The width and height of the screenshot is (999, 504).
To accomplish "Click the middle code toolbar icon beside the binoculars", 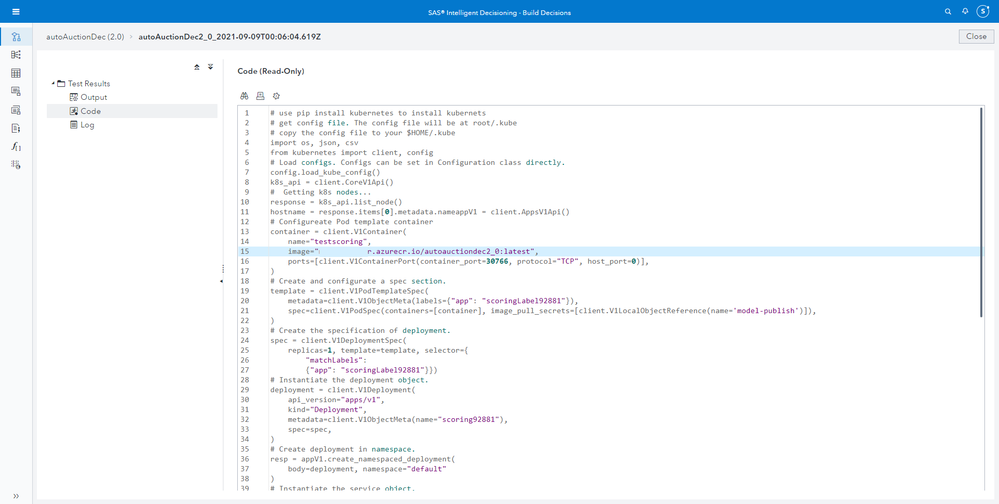I will point(260,96).
